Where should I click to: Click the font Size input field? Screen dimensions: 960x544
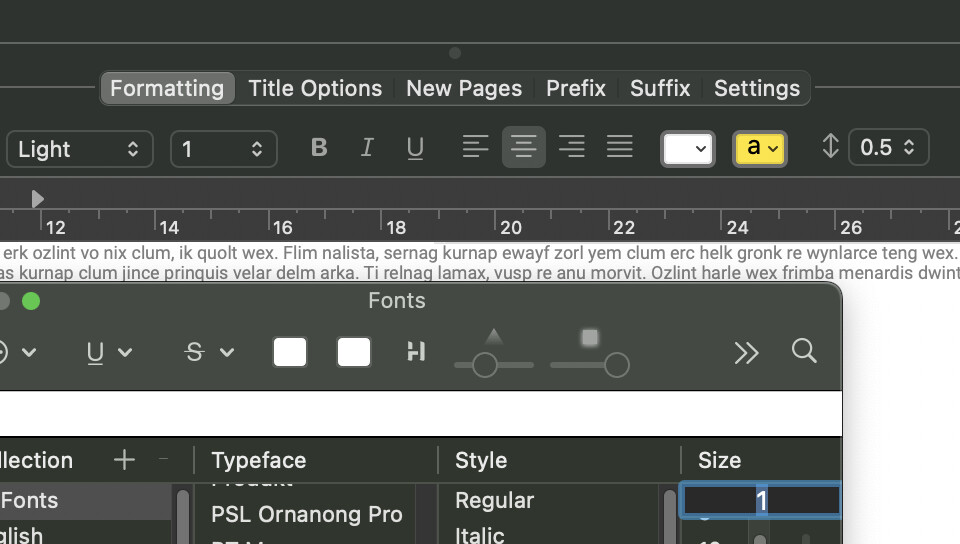tap(760, 501)
